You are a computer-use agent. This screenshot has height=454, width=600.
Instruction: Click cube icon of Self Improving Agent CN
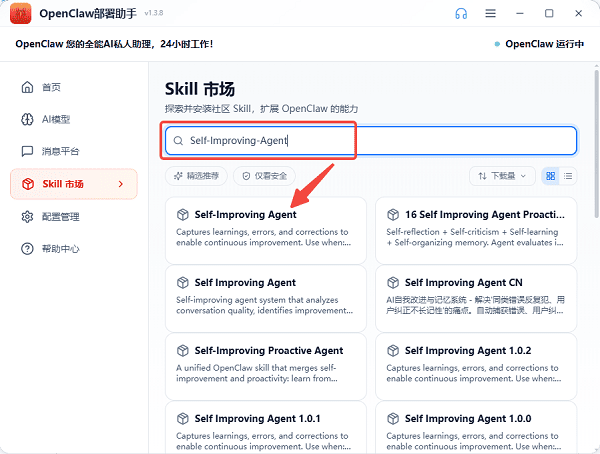pos(393,283)
